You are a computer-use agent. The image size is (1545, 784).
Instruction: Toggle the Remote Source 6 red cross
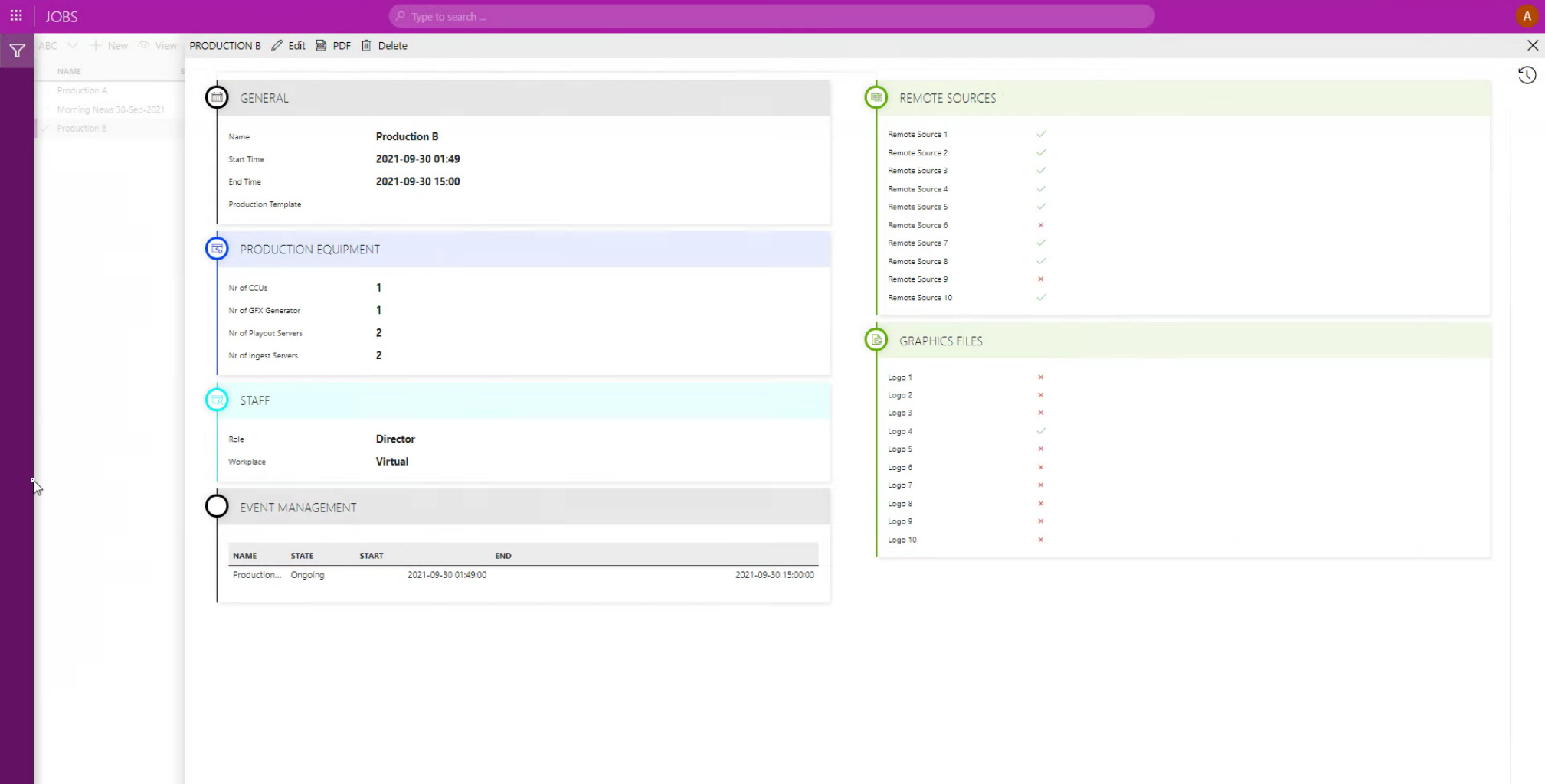click(1041, 225)
